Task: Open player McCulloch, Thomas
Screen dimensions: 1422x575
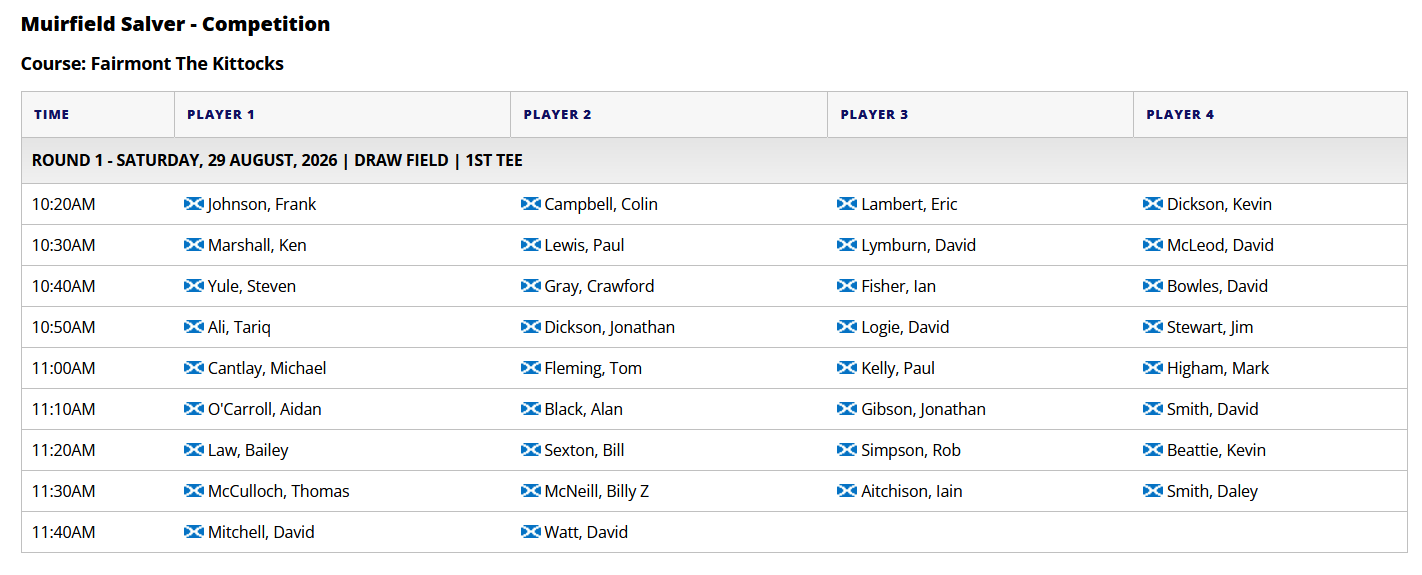Action: point(279,491)
